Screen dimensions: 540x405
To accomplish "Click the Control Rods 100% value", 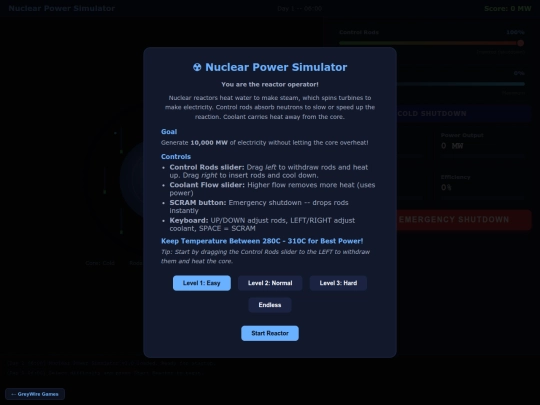I will (x=515, y=32).
